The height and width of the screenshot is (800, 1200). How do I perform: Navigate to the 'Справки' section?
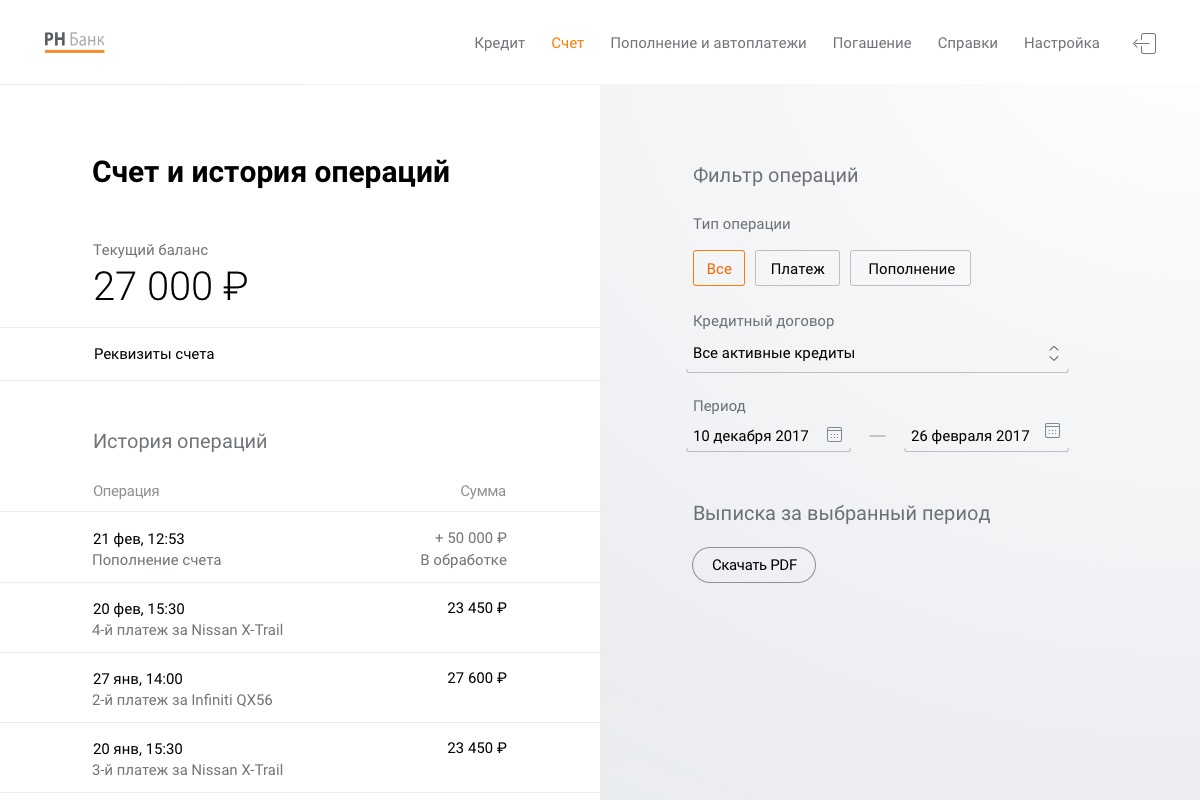967,43
